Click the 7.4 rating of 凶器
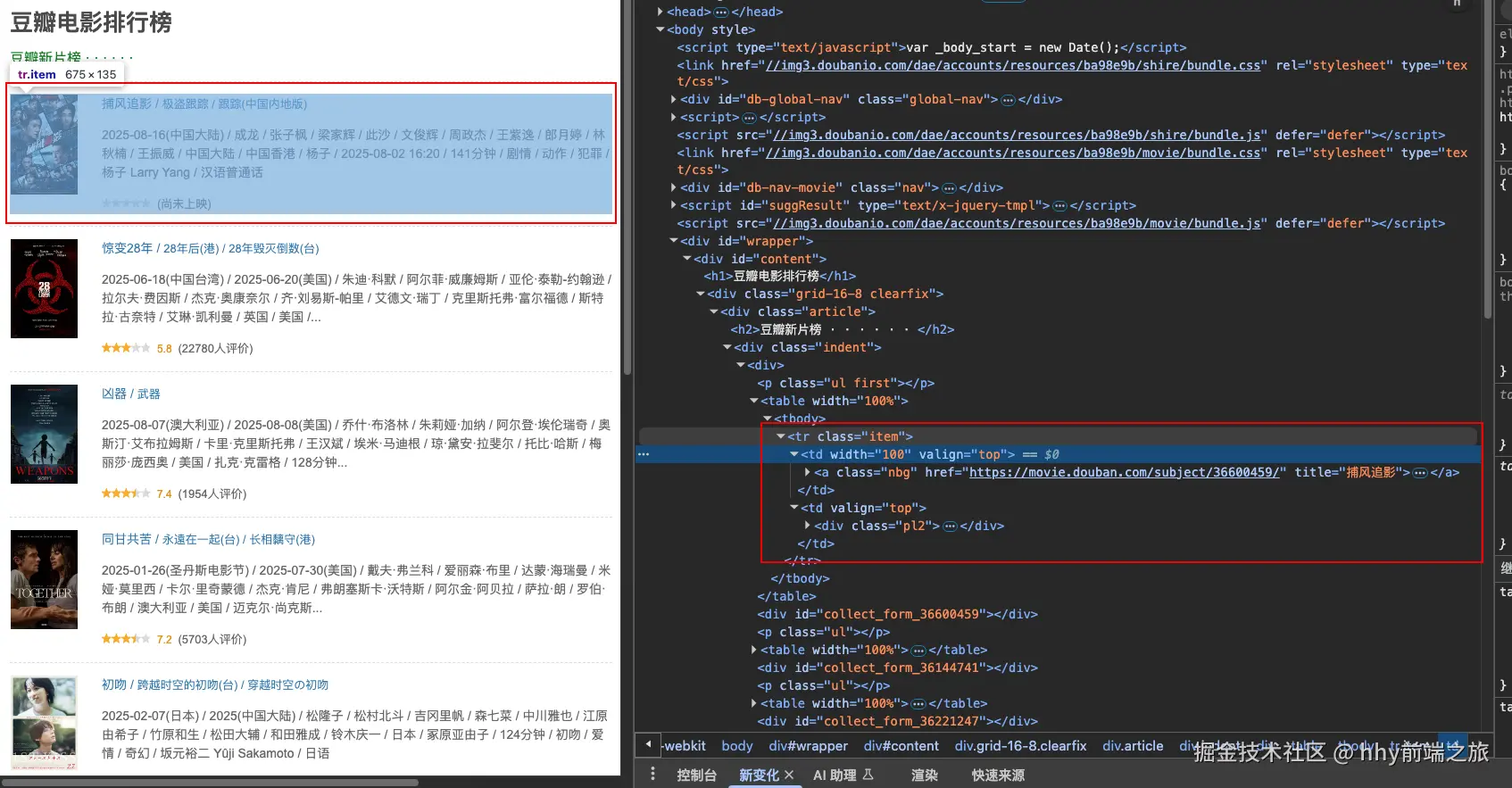This screenshot has height=788, width=1512. (x=164, y=494)
